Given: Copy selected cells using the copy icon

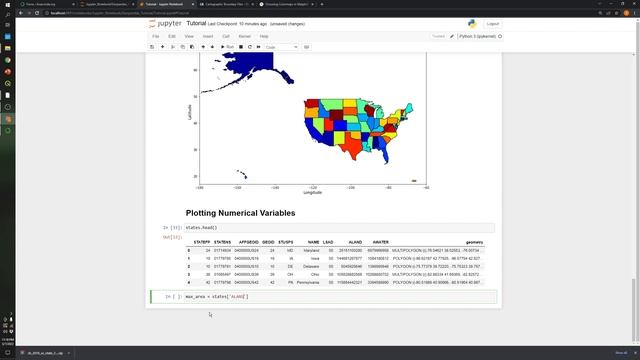Looking at the screenshot, I should click(x=182, y=47).
